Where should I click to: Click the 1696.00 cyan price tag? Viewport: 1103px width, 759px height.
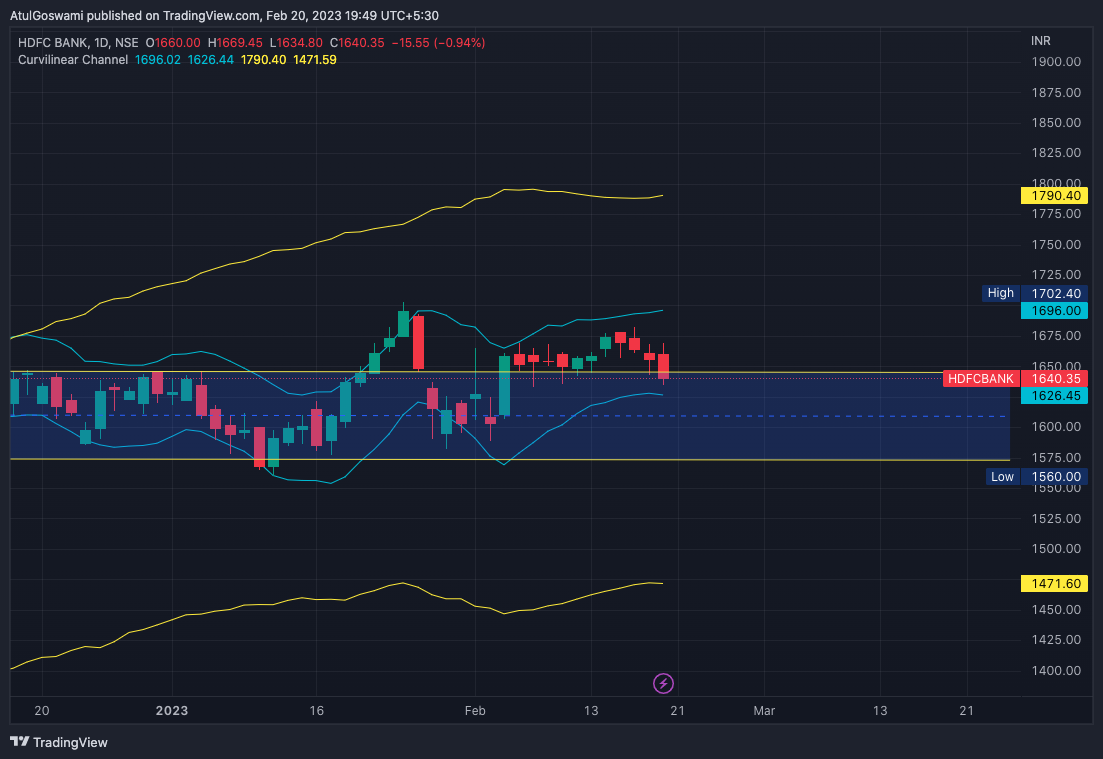click(1054, 310)
